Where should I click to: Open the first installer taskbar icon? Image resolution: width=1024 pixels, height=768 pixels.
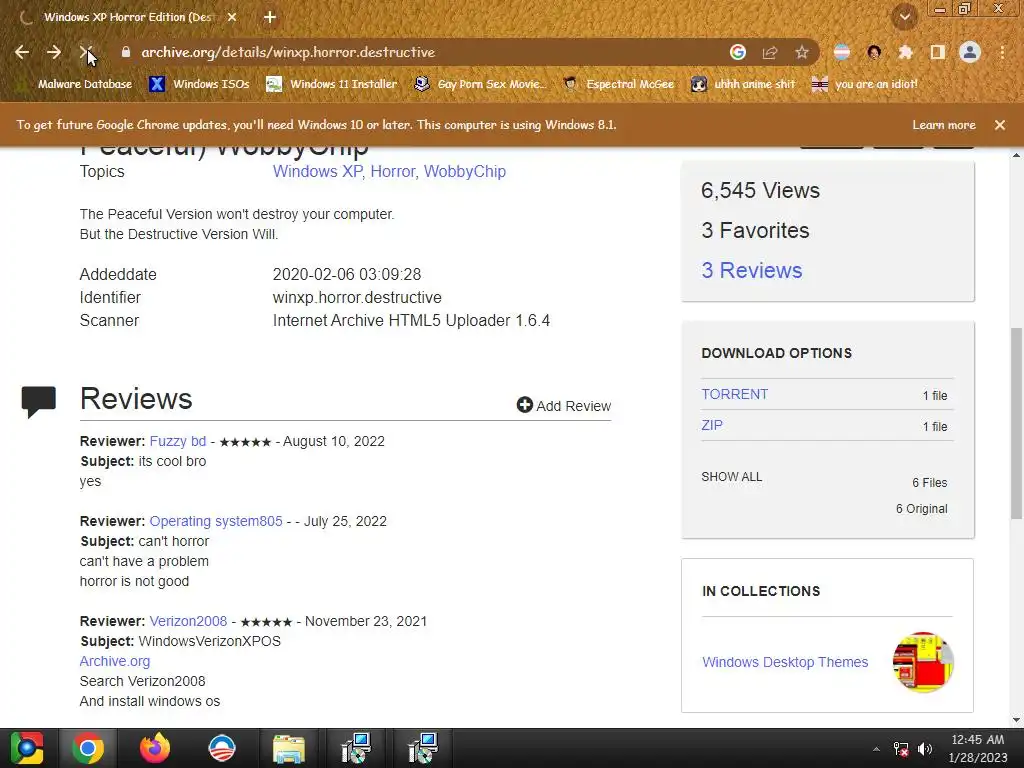pyautogui.click(x=355, y=748)
